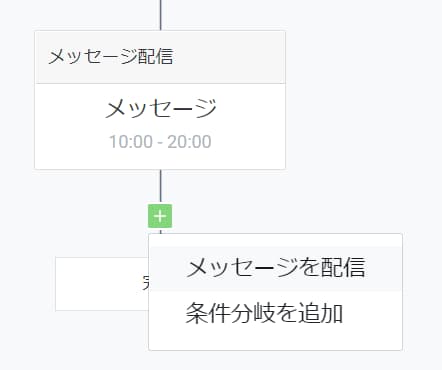Click white card body right of 10:00 - 20:00
Viewport: 442px width, 370px height.
pos(248,141)
